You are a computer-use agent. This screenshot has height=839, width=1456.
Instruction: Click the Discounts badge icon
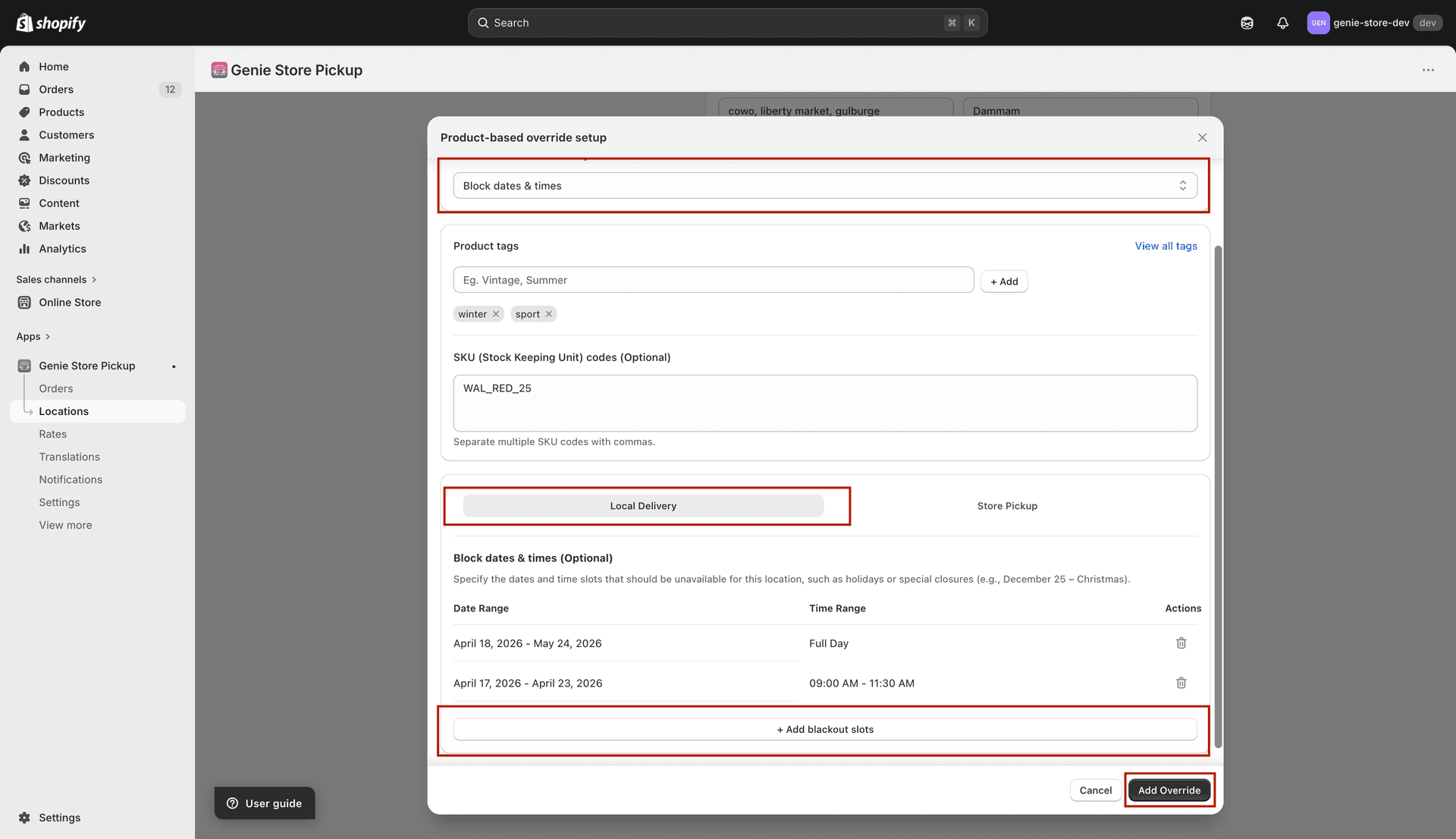[24, 181]
